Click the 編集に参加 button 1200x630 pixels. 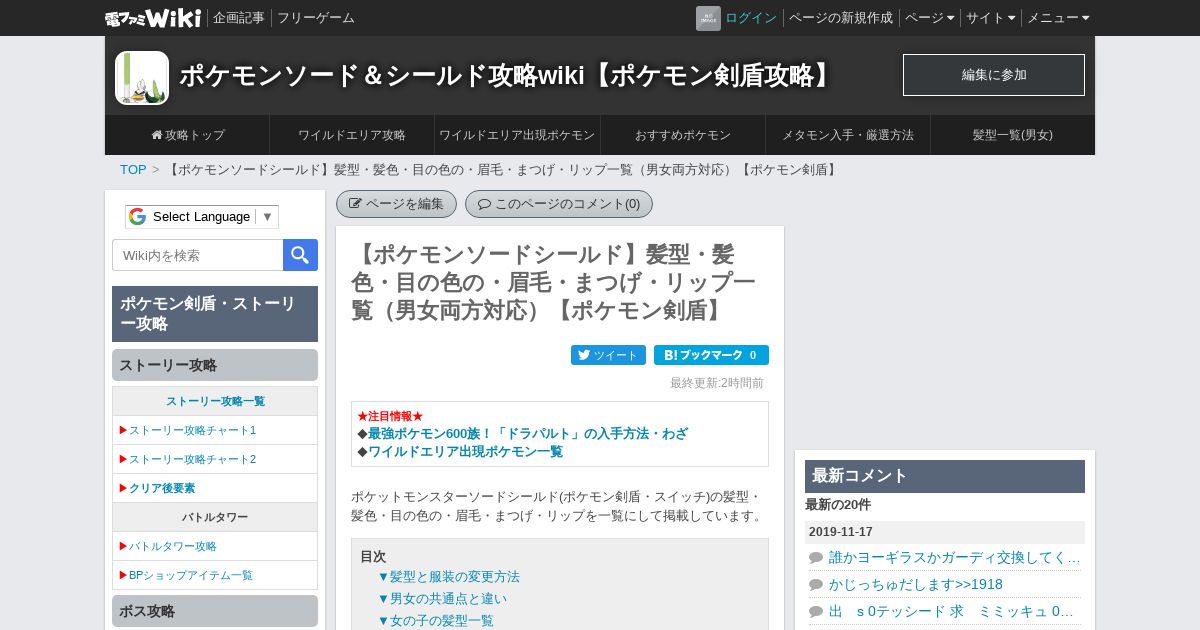coord(994,75)
